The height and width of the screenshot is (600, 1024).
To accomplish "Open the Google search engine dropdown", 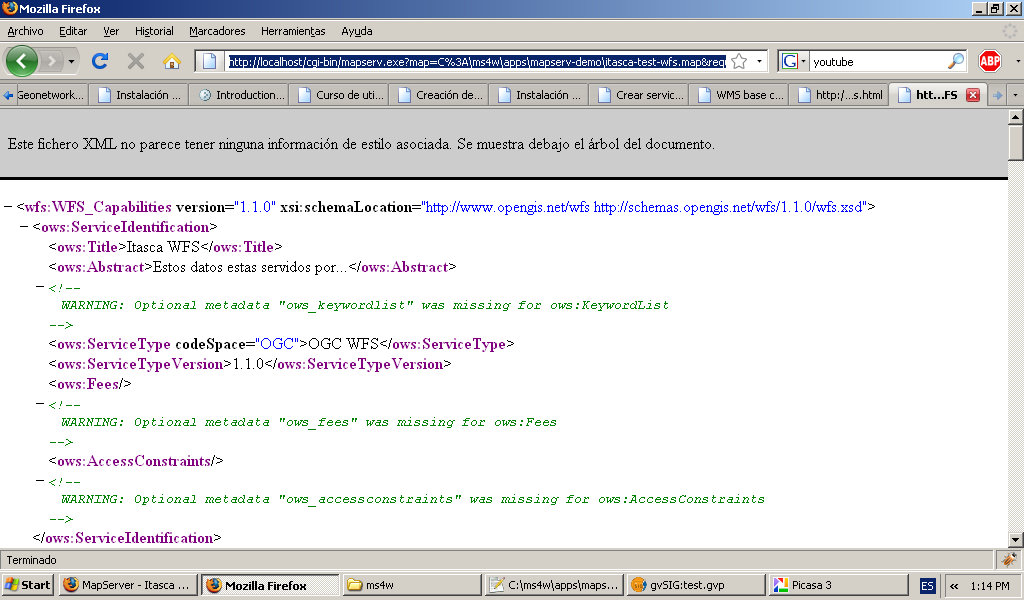I will click(x=793, y=61).
